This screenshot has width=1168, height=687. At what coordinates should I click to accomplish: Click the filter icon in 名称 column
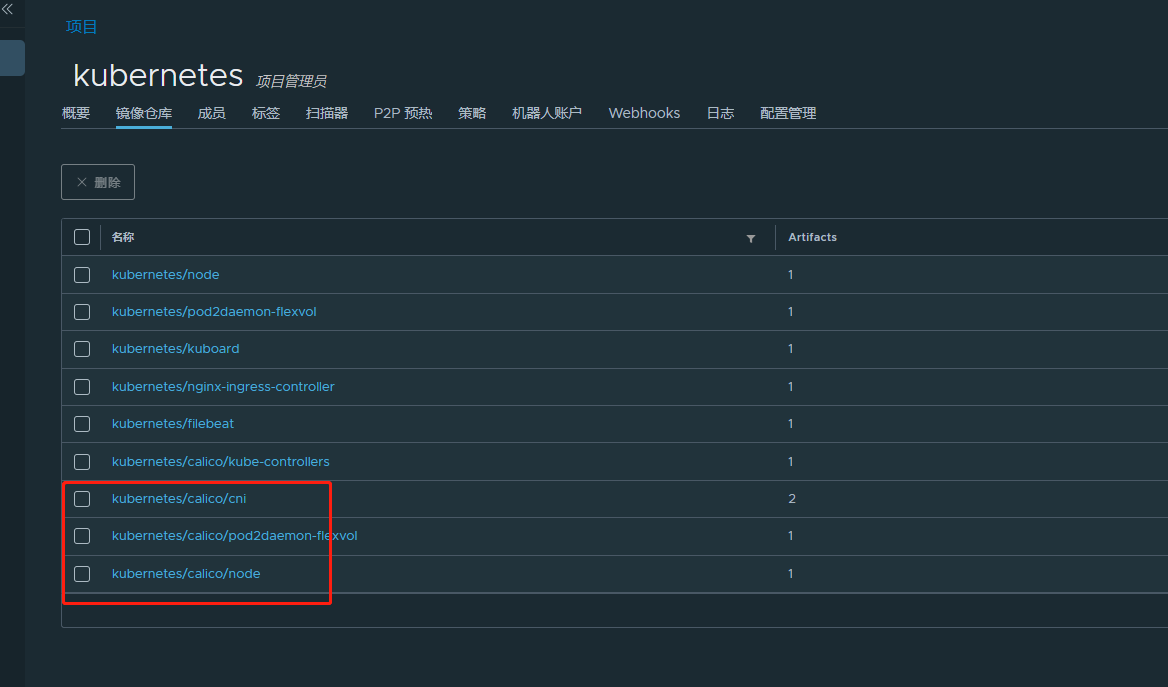click(x=751, y=238)
